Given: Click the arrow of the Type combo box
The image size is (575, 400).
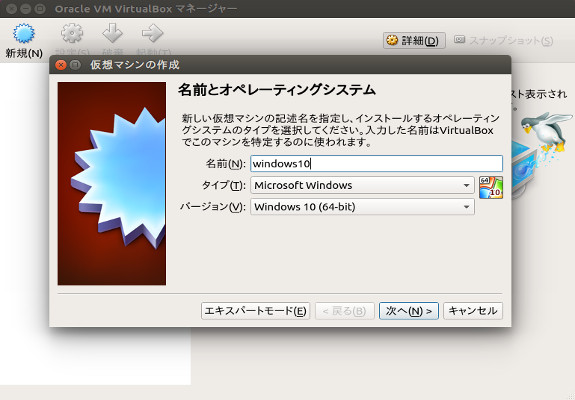Looking at the screenshot, I should click(x=466, y=185).
